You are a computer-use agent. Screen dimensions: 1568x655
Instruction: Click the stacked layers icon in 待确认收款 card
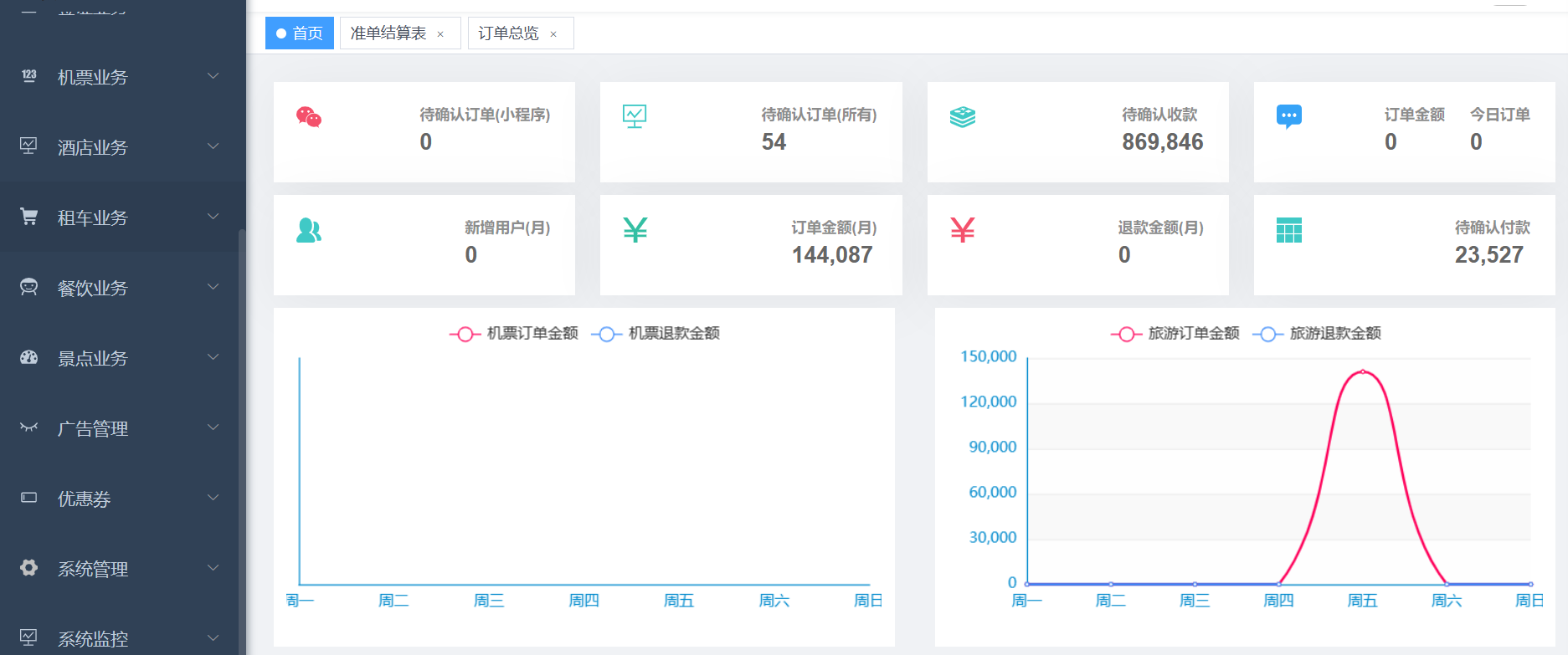(x=963, y=117)
